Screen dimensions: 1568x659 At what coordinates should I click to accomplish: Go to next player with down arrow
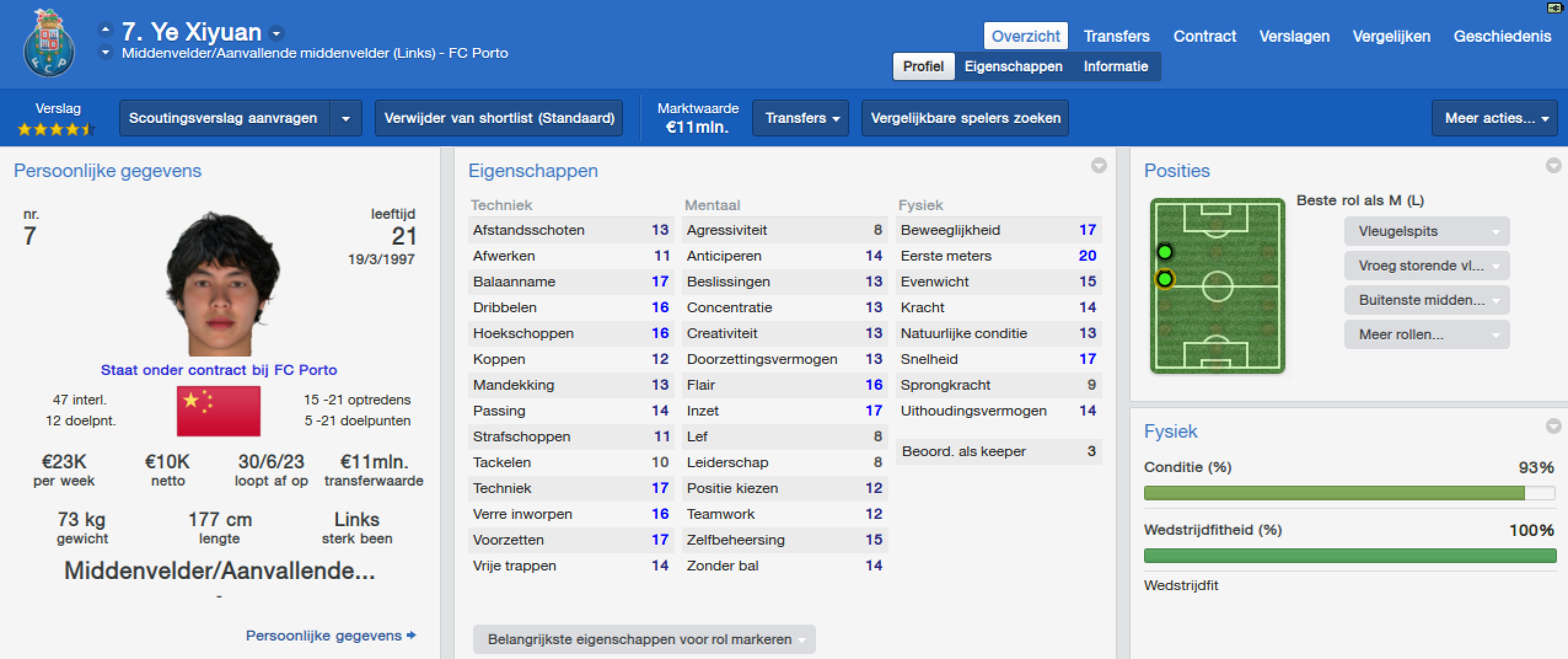tap(106, 53)
